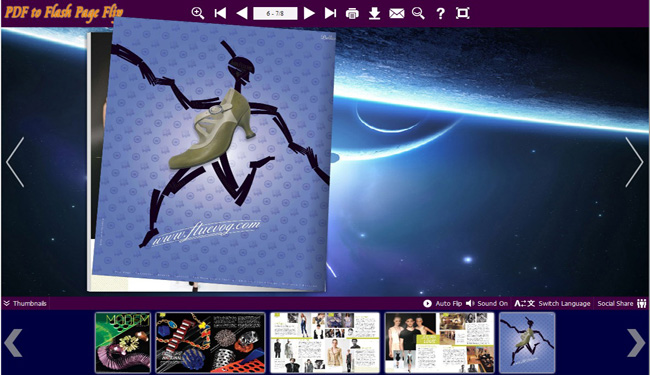
Task: Click the page number field showing 6-7/8
Action: pyautogui.click(x=275, y=13)
